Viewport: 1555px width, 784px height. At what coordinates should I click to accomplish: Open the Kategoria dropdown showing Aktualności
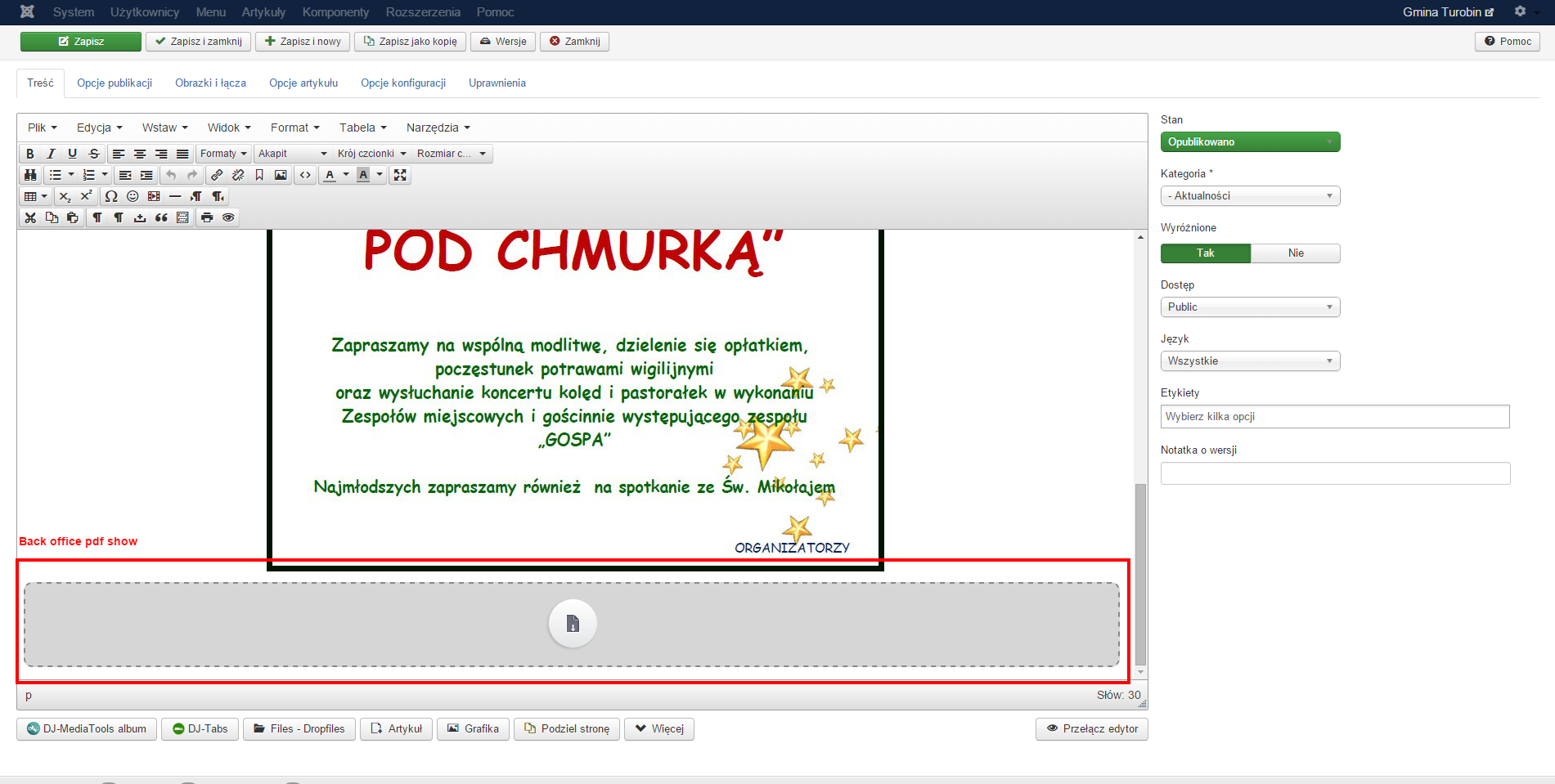point(1250,196)
